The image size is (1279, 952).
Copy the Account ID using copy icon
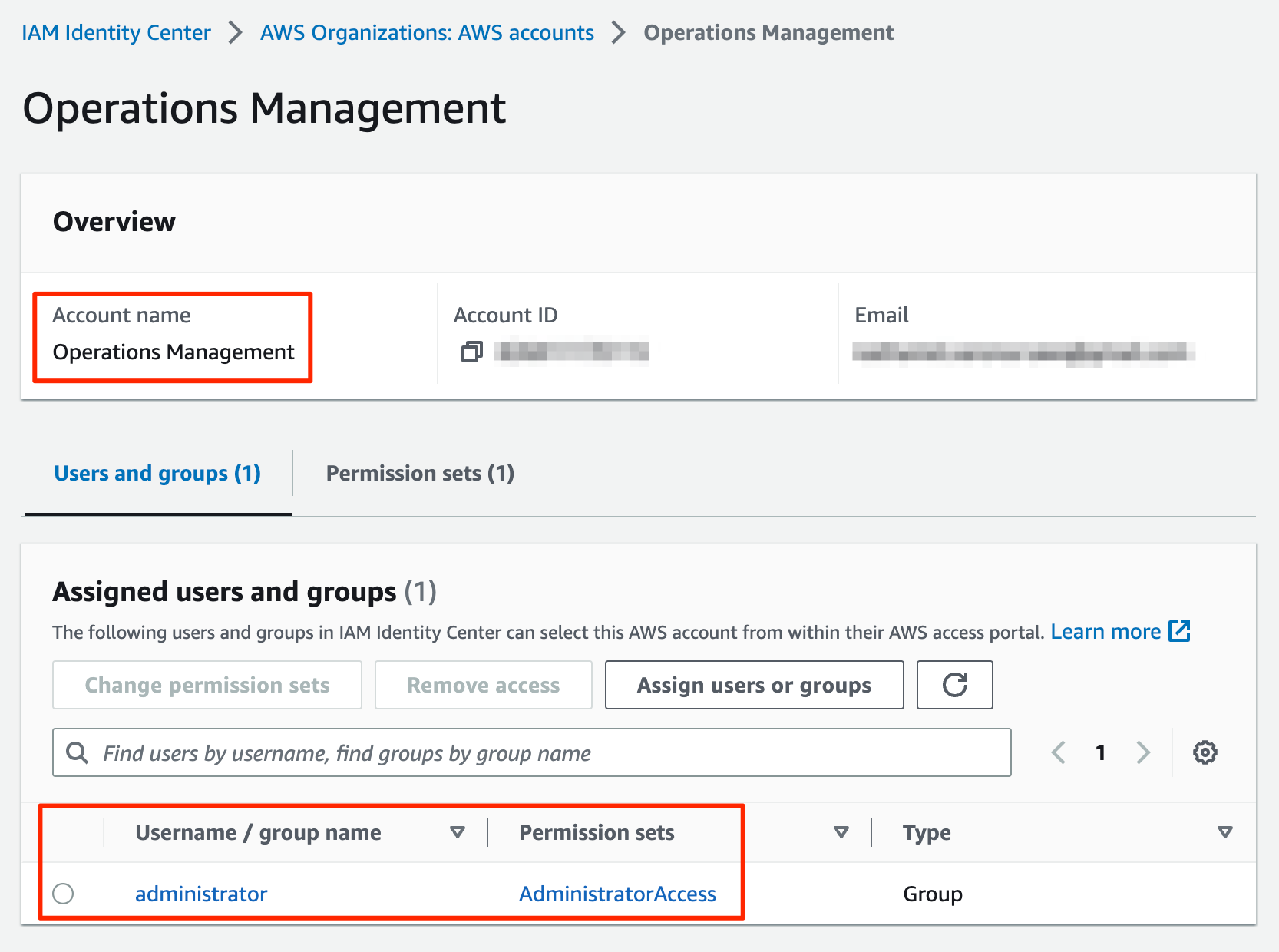[x=471, y=352]
